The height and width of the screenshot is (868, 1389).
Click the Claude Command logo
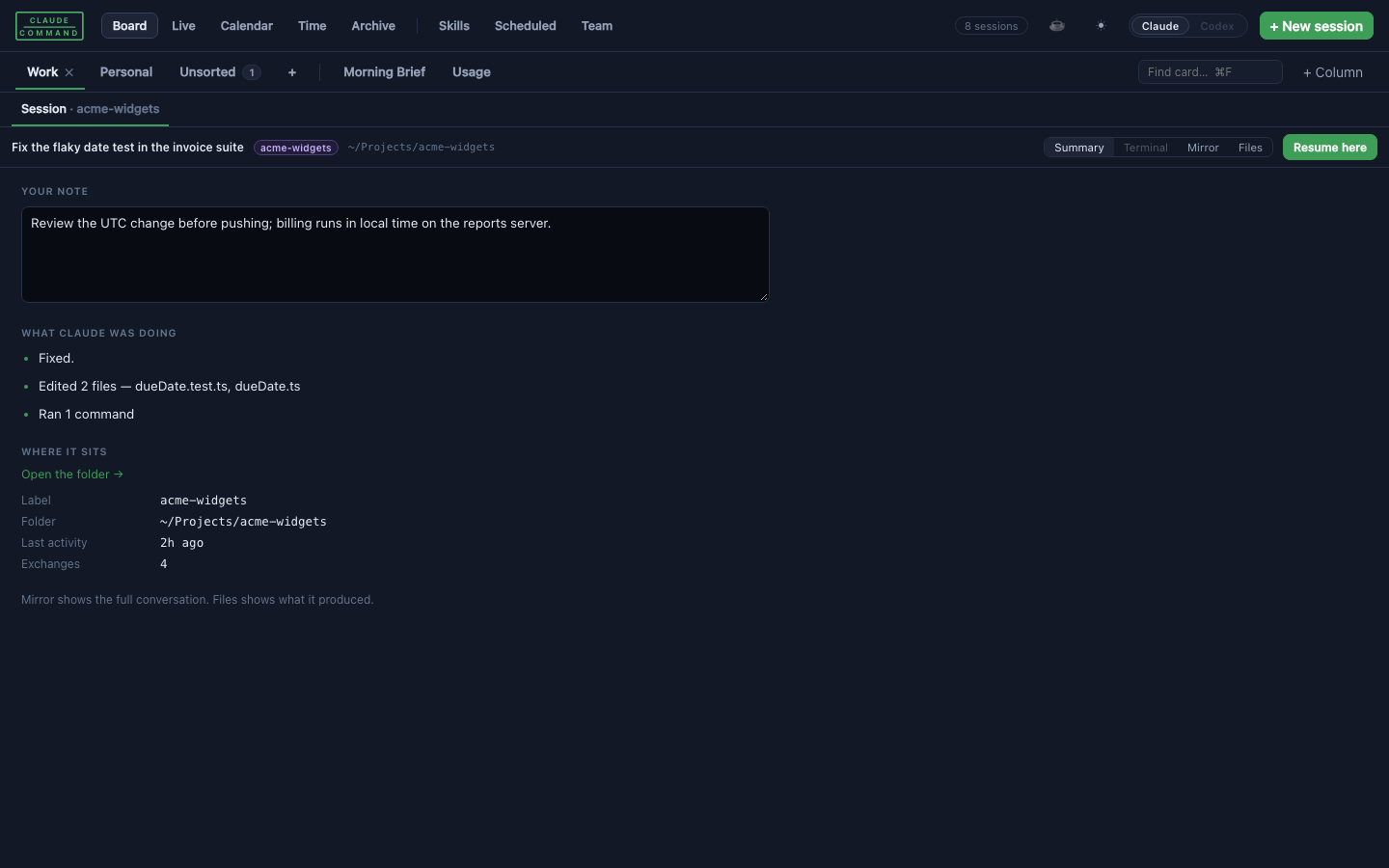[49, 26]
